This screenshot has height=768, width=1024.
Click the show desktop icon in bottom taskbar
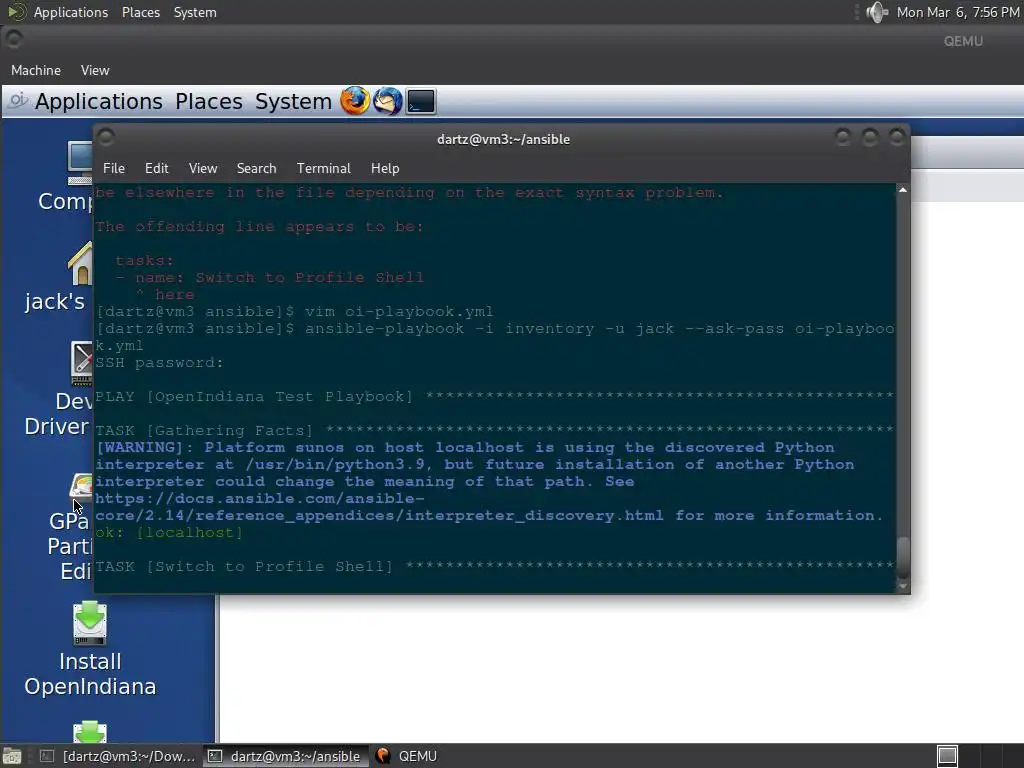click(12, 756)
